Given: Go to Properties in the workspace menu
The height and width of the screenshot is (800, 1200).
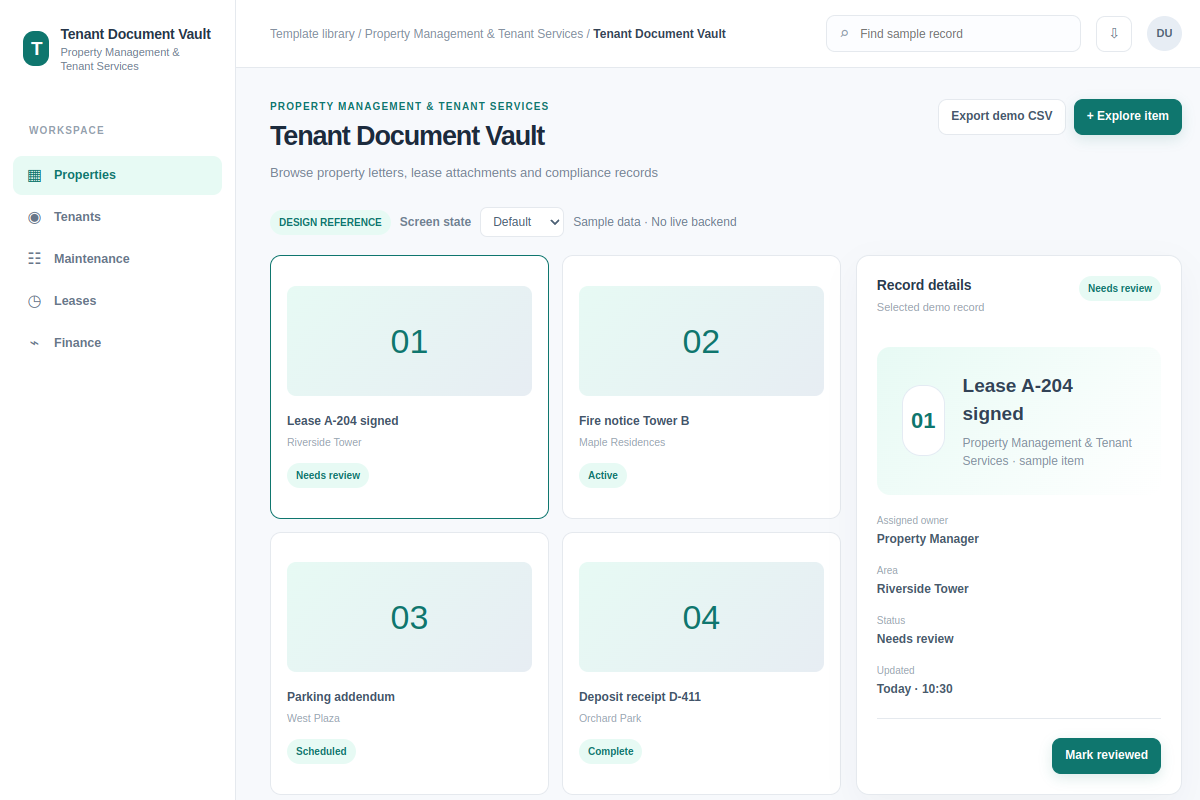Looking at the screenshot, I should click(117, 175).
